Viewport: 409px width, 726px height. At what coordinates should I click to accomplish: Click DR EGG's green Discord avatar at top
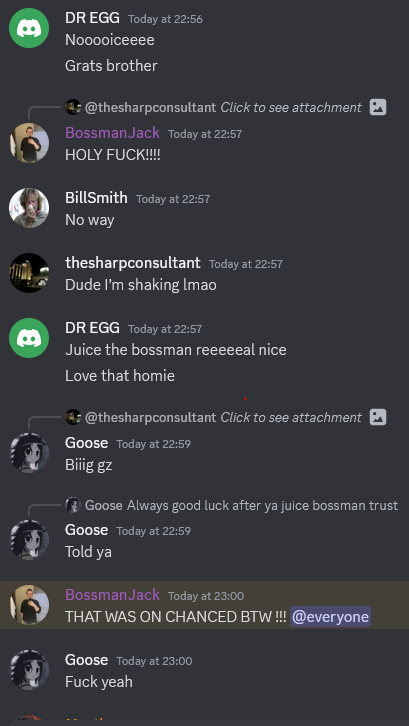(29, 28)
